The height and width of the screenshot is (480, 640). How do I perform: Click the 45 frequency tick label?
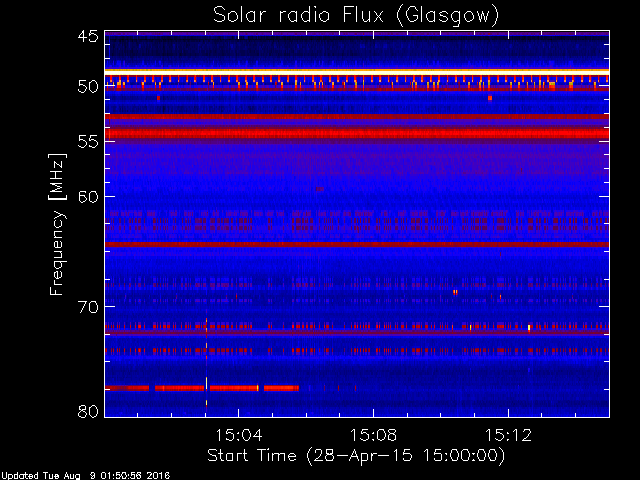88,37
